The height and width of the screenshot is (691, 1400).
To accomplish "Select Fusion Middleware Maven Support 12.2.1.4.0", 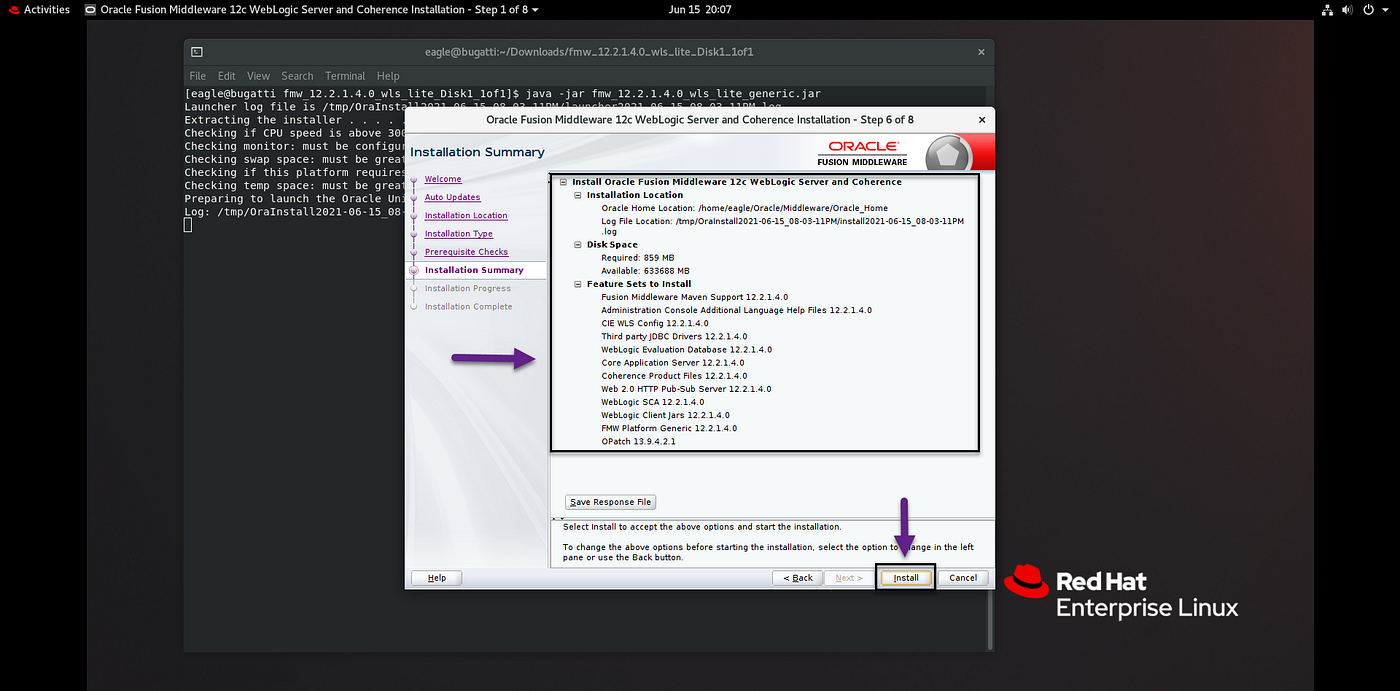I will (694, 297).
